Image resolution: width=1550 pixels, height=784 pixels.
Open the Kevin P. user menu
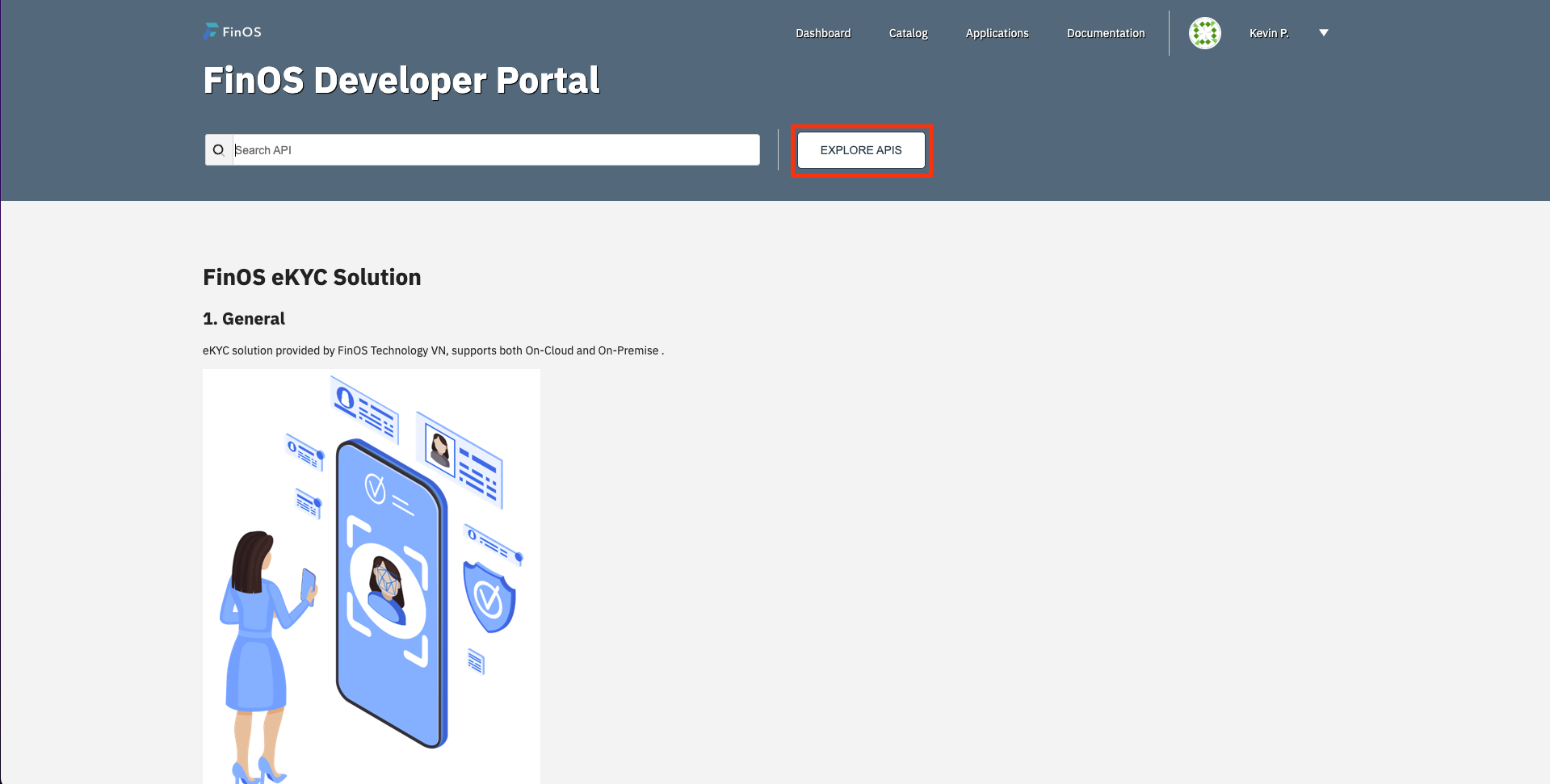(1268, 33)
